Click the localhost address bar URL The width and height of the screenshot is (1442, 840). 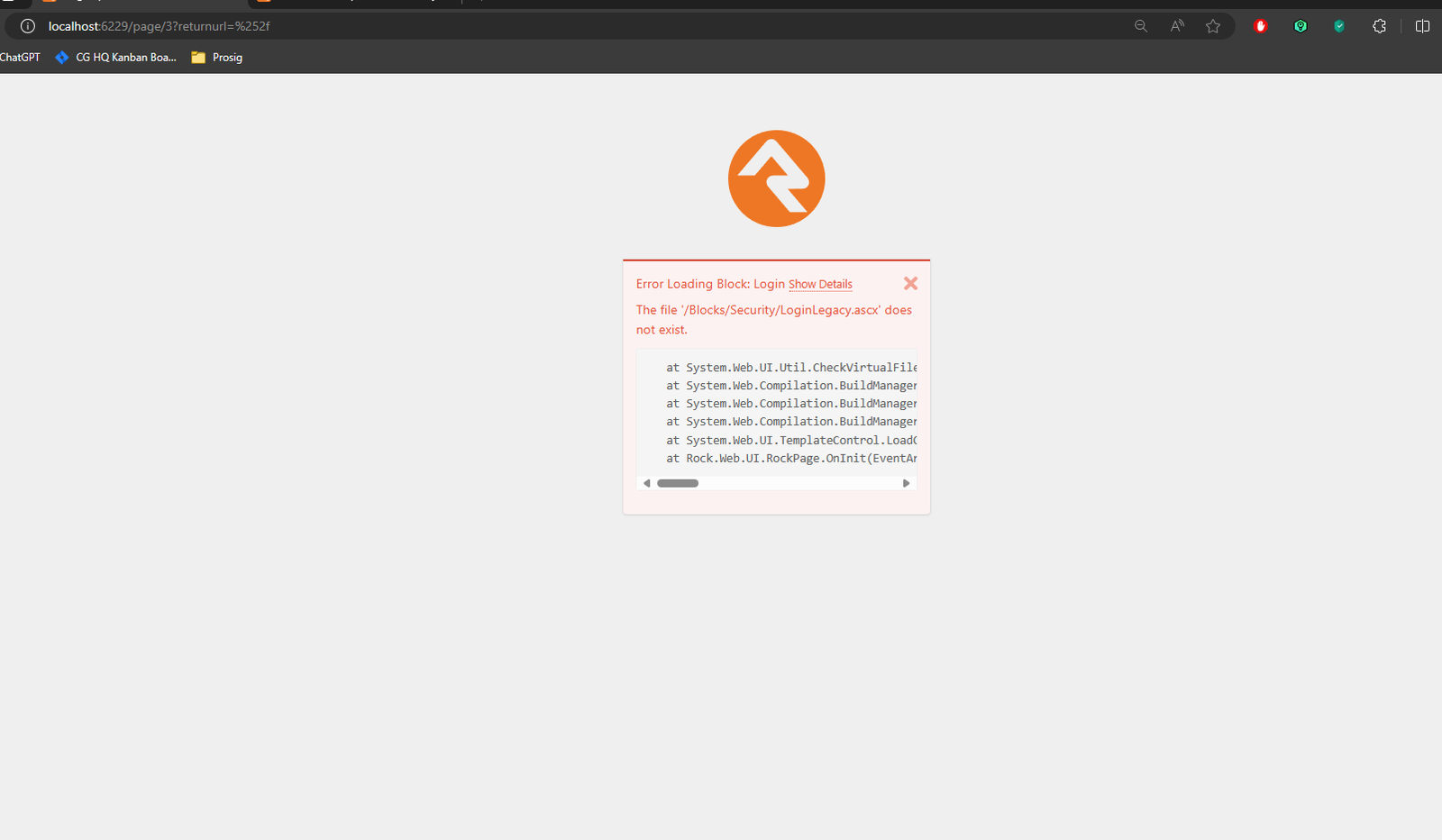coord(160,26)
